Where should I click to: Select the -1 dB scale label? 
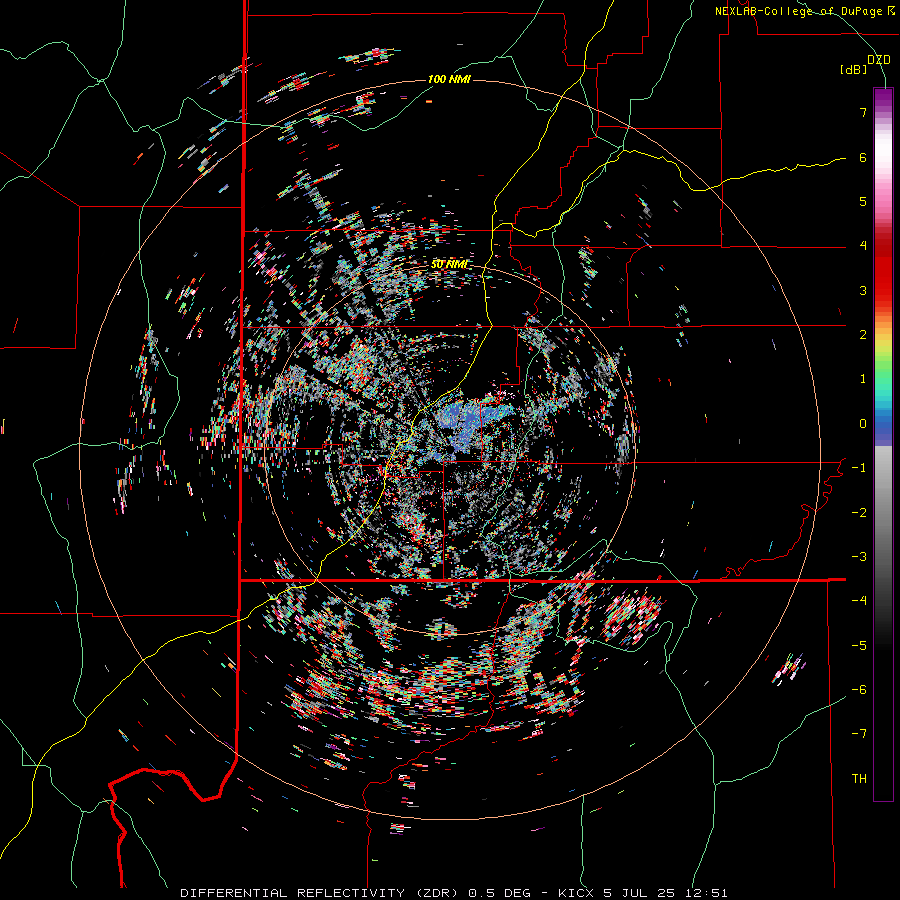(x=859, y=468)
